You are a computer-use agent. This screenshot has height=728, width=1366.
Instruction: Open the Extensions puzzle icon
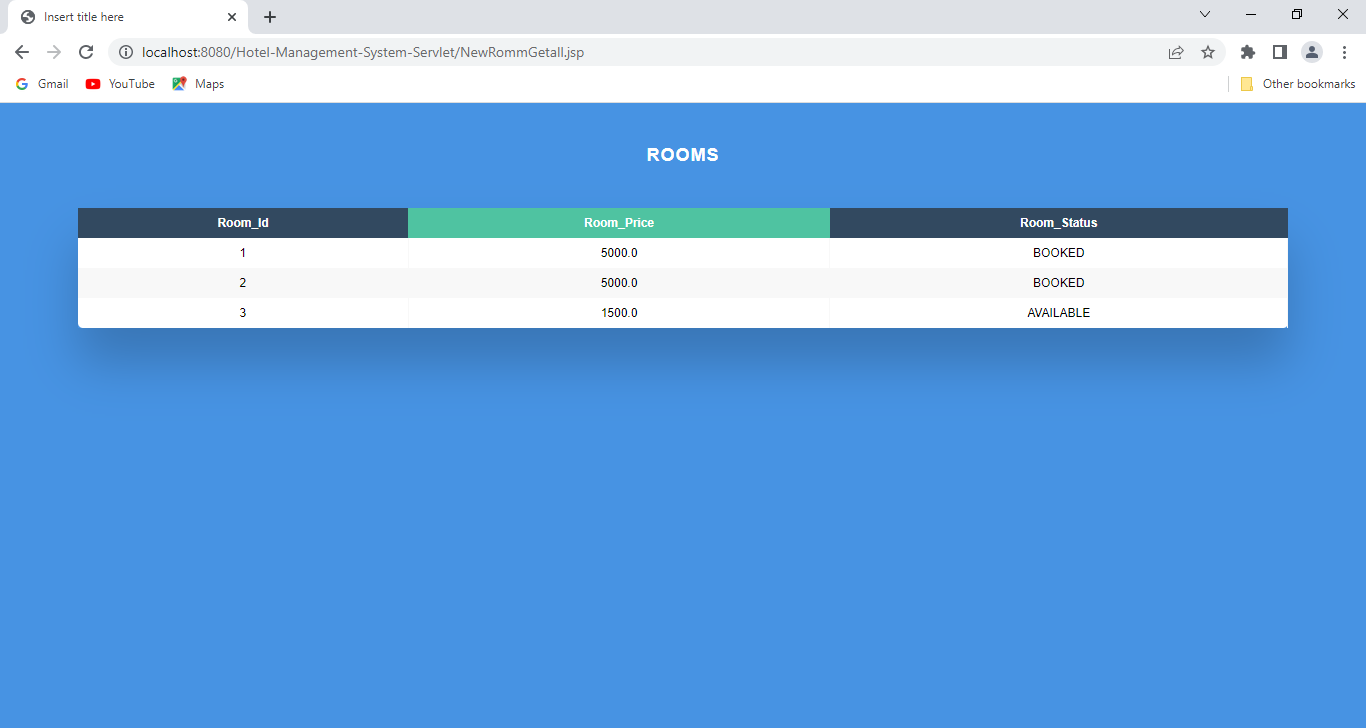click(x=1247, y=52)
